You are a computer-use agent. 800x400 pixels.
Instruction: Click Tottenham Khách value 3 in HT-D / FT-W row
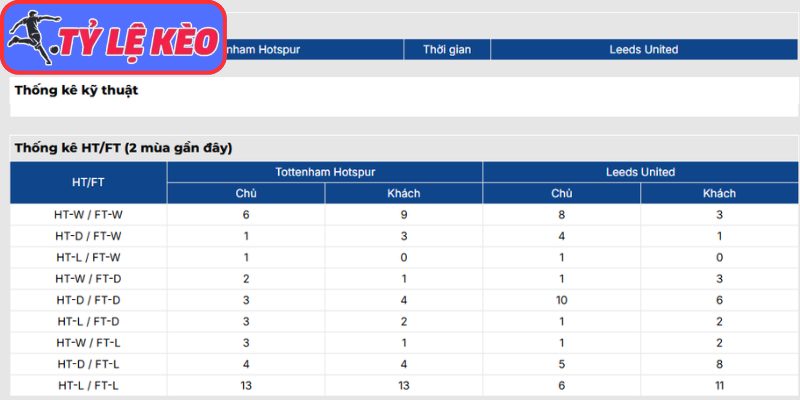click(404, 236)
